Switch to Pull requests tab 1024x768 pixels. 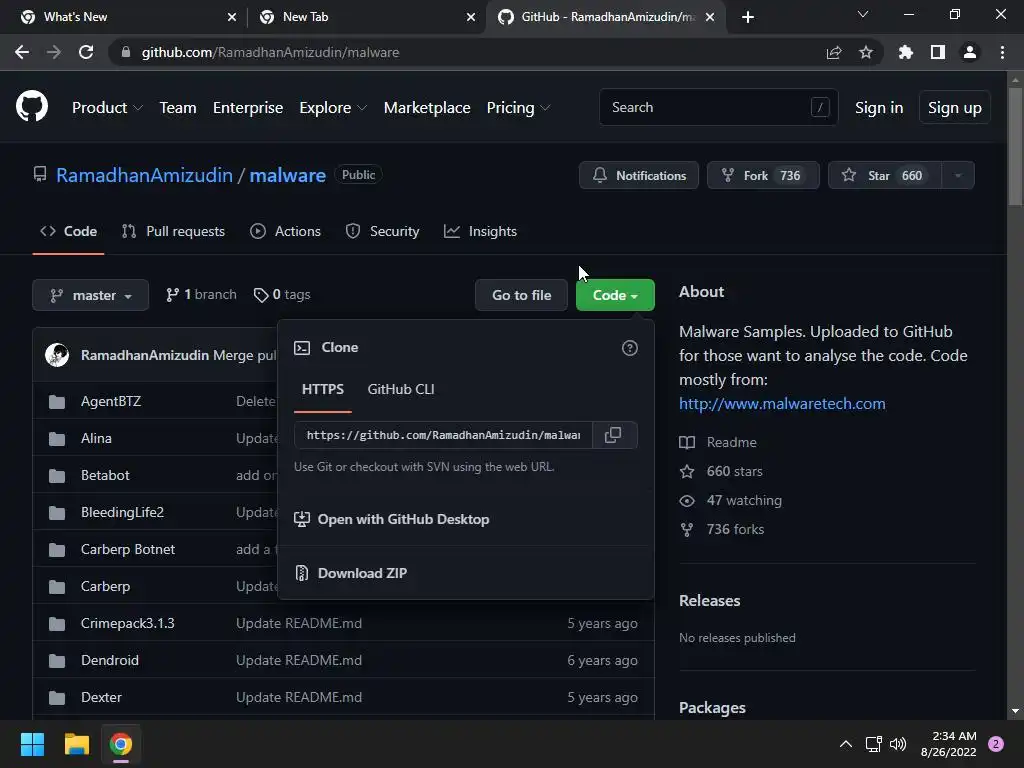pyautogui.click(x=174, y=231)
